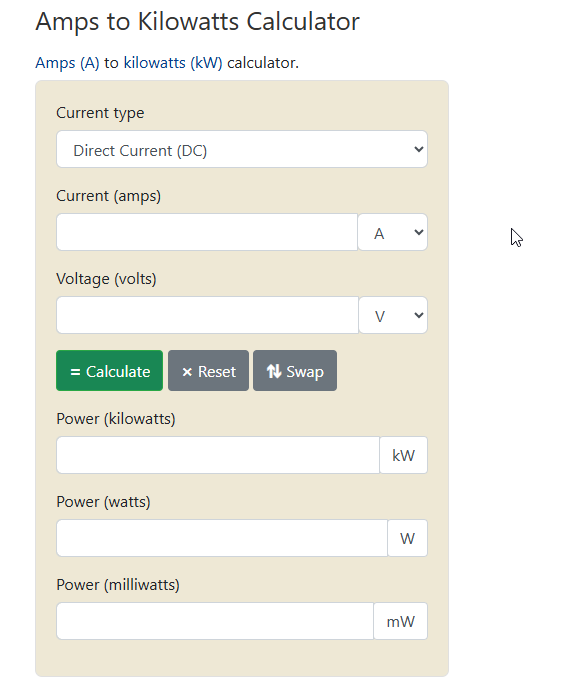Focus the Current (amps) input field

pos(207,232)
